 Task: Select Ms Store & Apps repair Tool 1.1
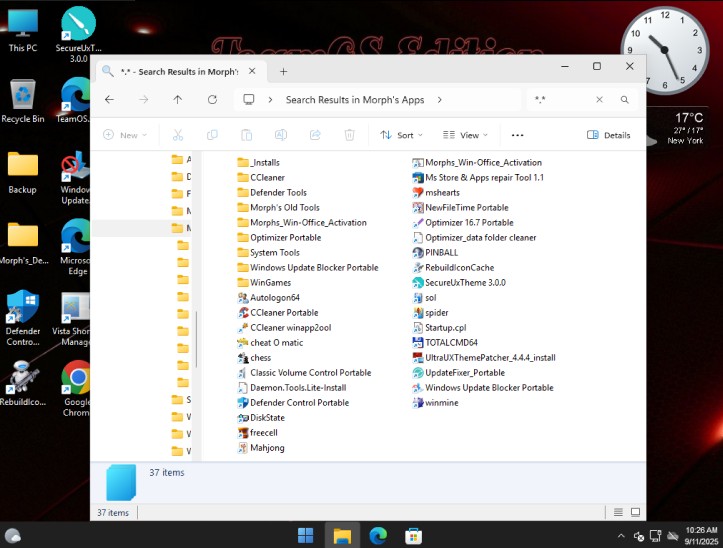click(478, 178)
